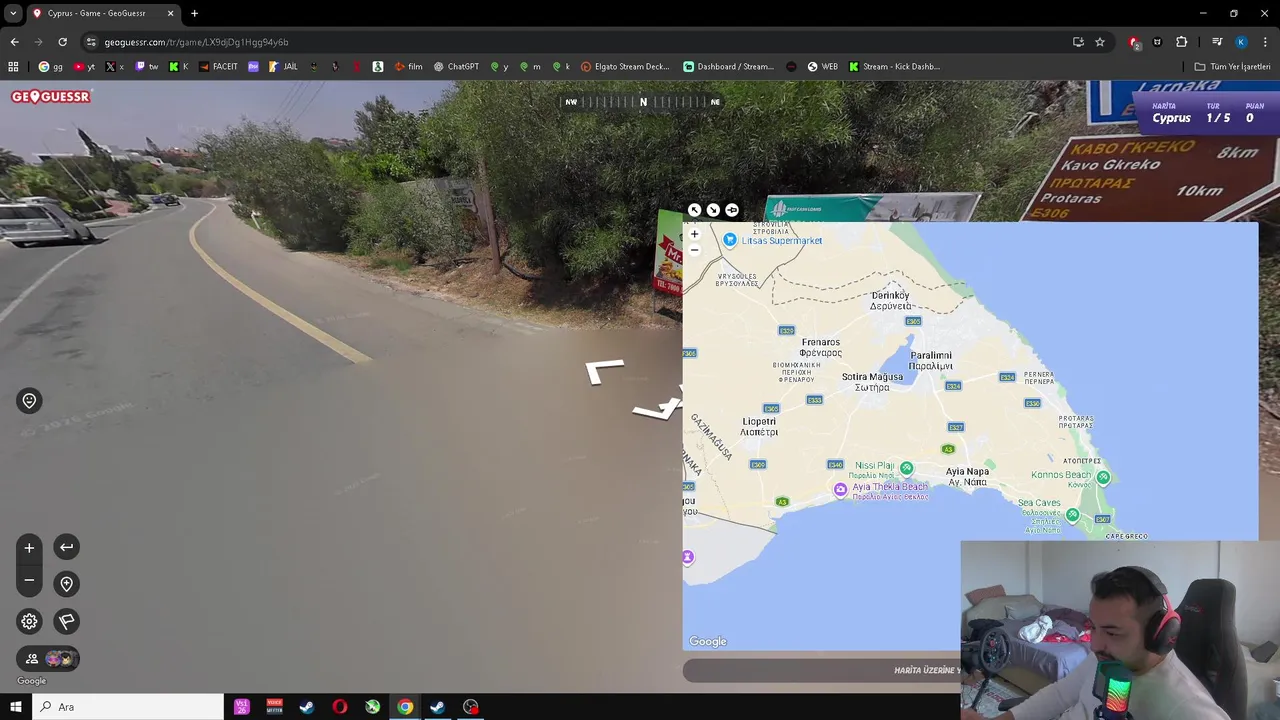Open Opera browser from the taskbar

340,707
